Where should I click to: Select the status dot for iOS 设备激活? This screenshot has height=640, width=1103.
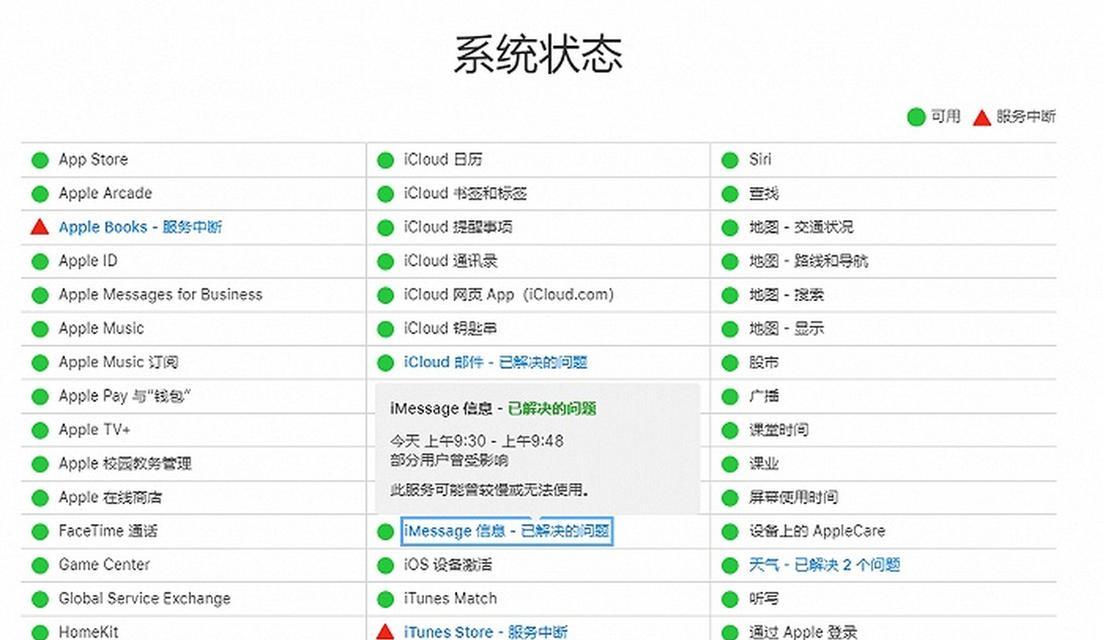coord(385,565)
